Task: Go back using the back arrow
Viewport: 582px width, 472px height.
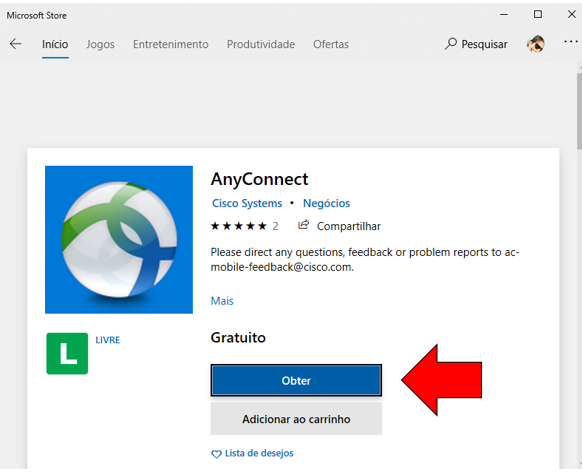Action: click(15, 44)
